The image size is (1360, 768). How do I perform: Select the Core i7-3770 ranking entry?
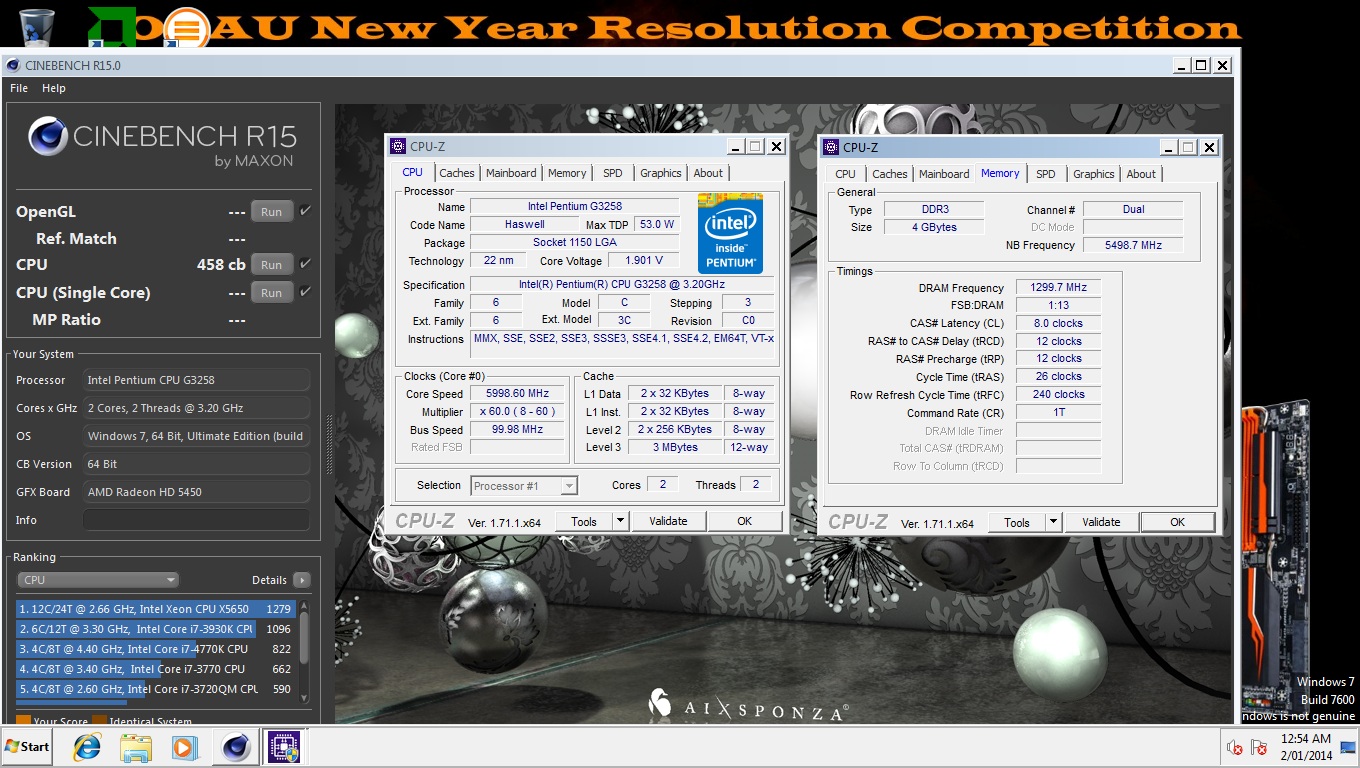point(155,669)
